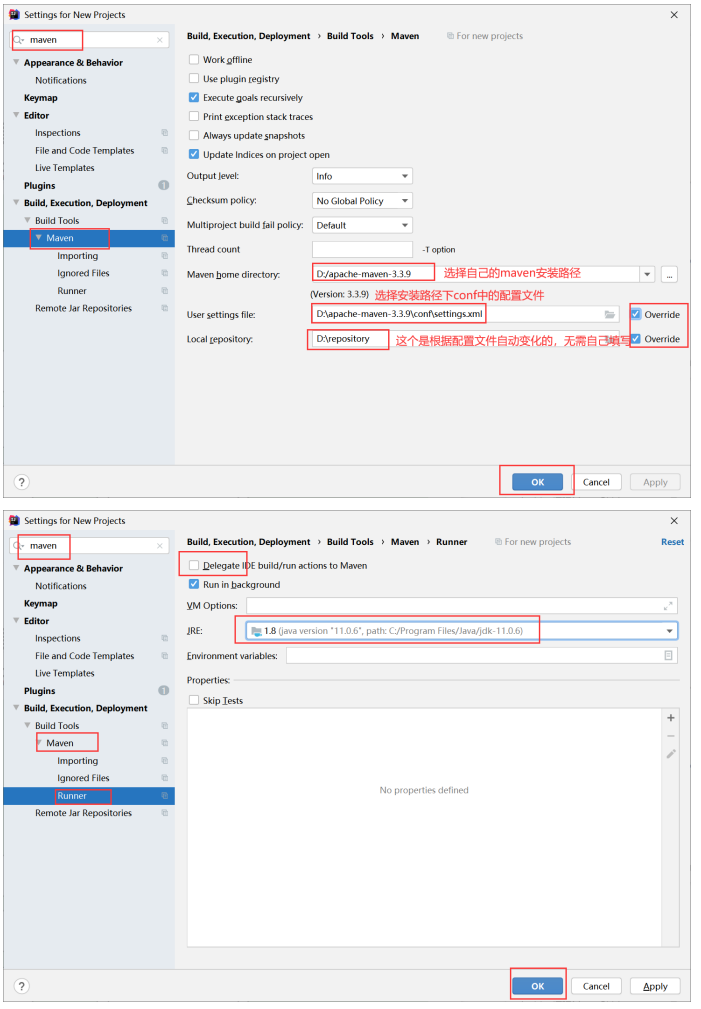
Task: Click the copy icon beside Importing in top dialog
Action: [164, 255]
